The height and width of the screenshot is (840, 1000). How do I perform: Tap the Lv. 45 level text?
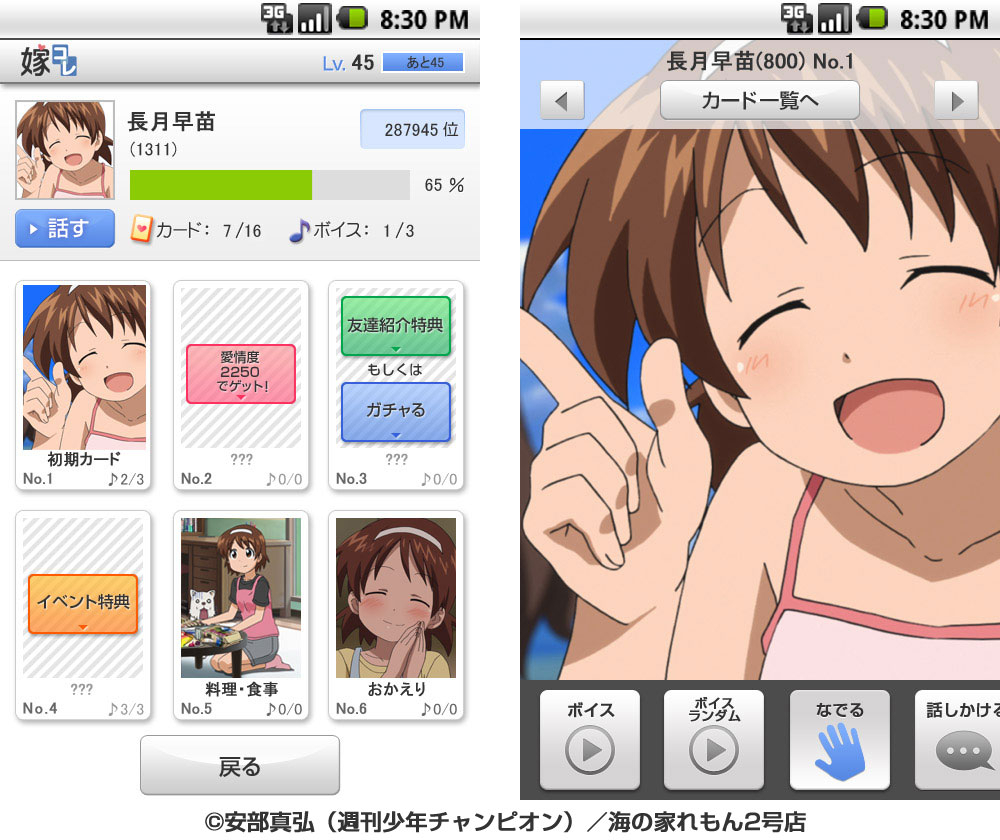pos(348,63)
